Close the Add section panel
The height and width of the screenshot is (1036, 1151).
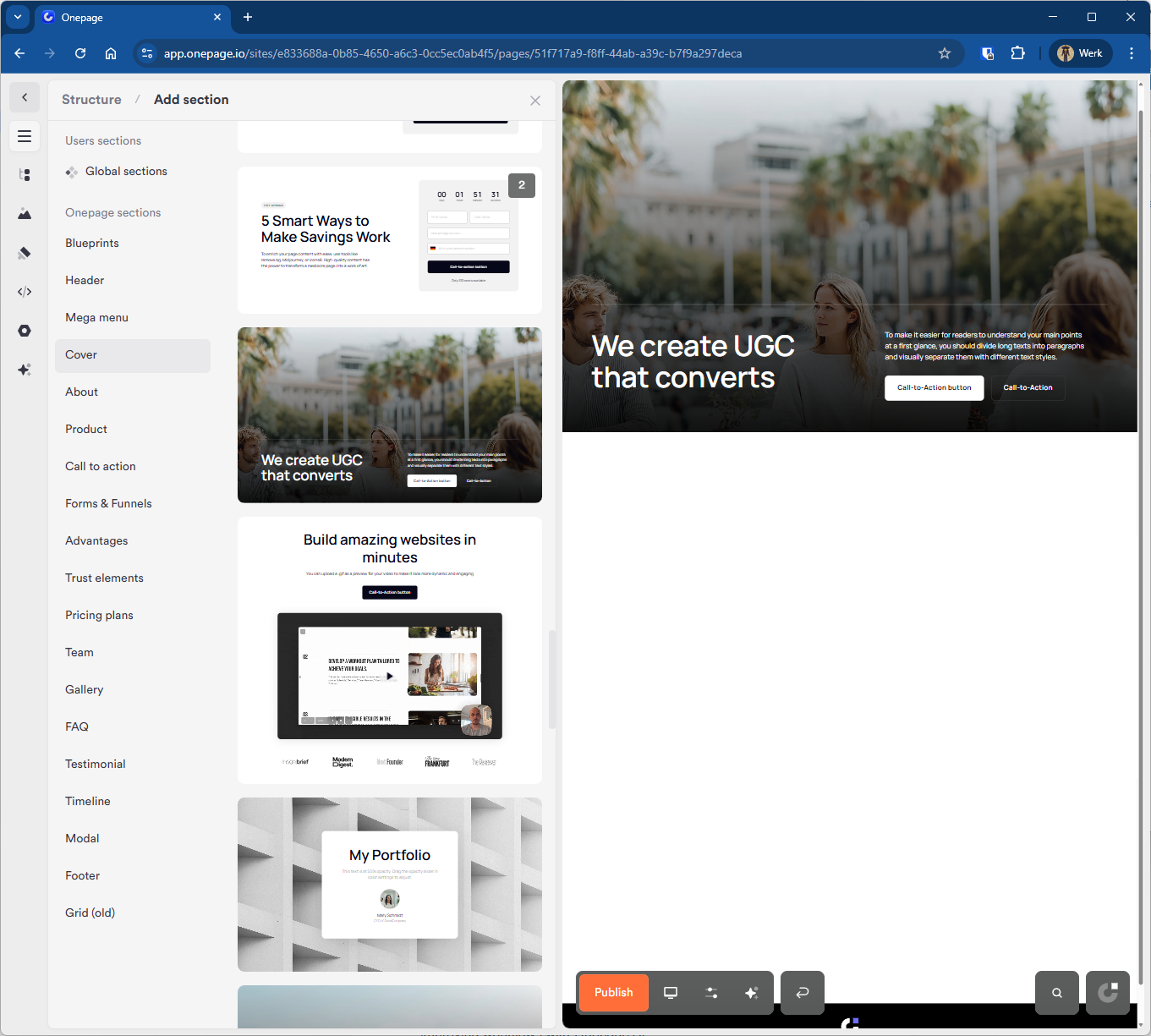(535, 101)
